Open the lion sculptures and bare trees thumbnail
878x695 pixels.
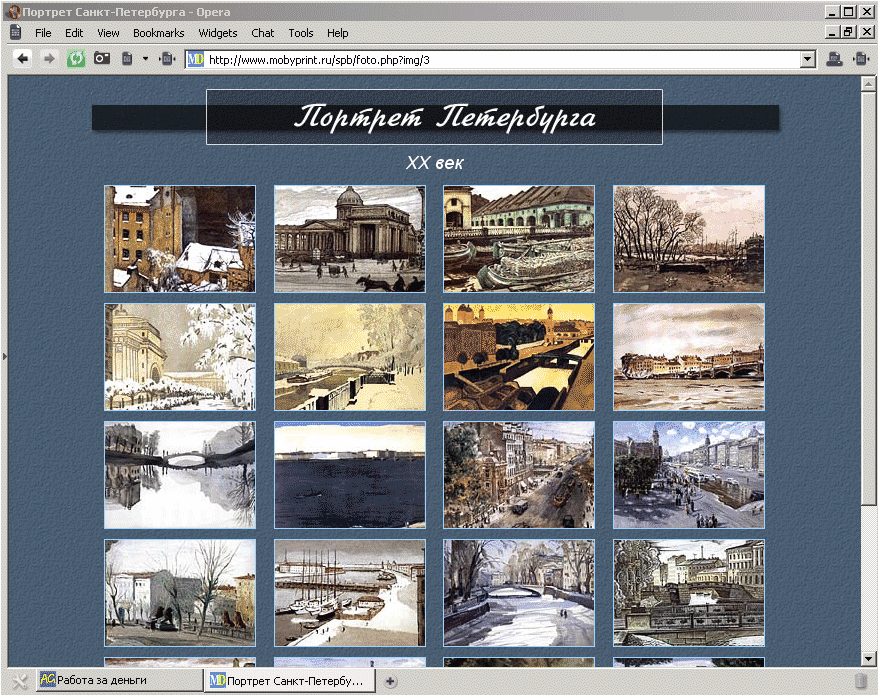click(180, 593)
